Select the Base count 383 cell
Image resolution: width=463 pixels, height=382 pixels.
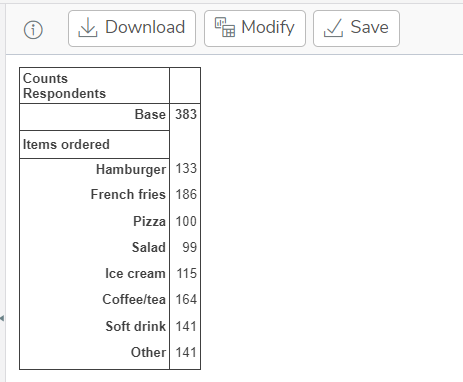(x=186, y=114)
